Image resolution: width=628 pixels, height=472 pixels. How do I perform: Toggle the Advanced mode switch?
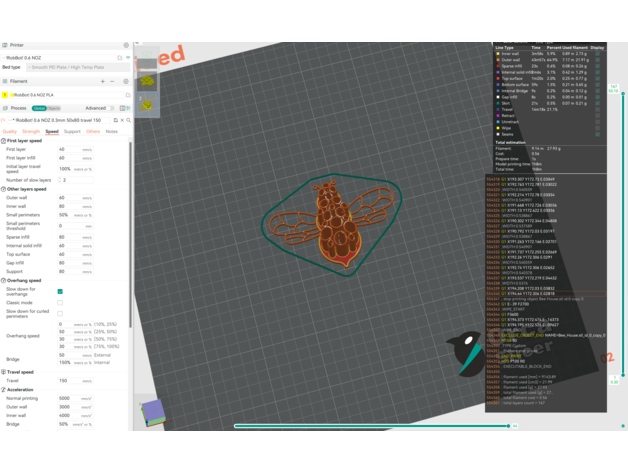[x=113, y=108]
